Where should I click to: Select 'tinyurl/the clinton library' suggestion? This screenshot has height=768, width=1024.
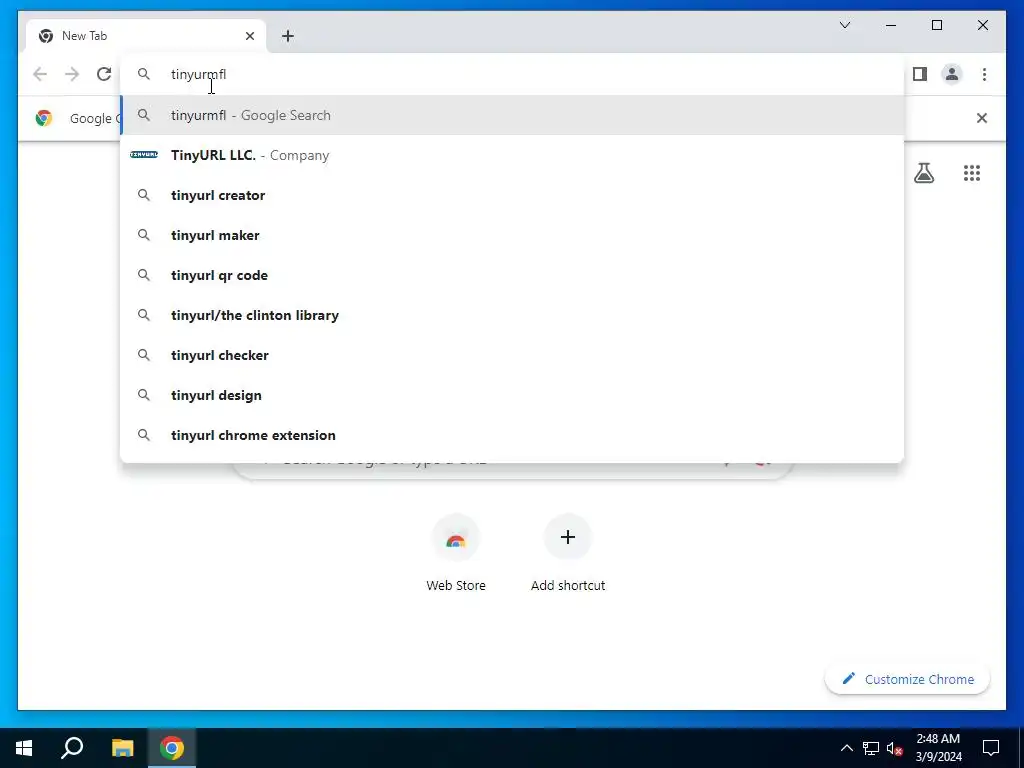coord(512,315)
